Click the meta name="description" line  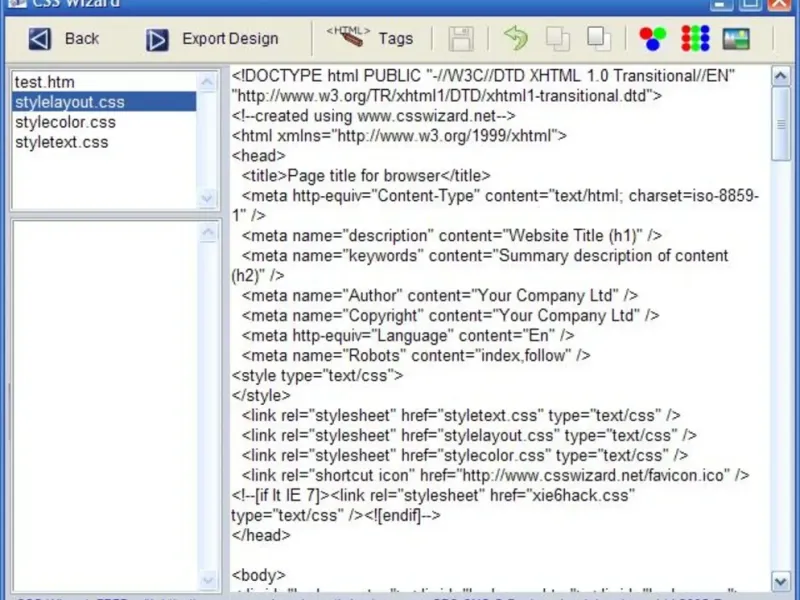pos(452,236)
